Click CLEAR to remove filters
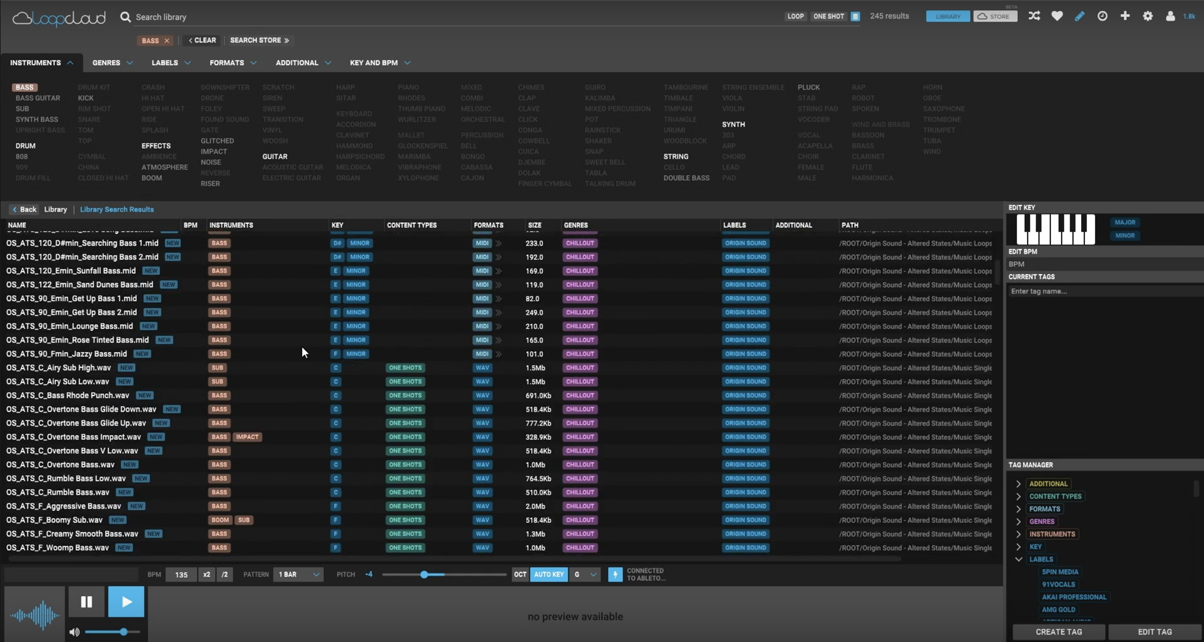1204x642 pixels. point(202,40)
